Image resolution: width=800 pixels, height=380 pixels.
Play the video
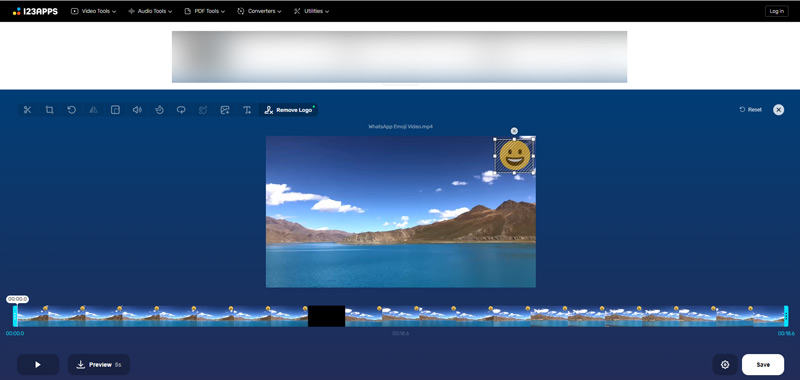(38, 365)
